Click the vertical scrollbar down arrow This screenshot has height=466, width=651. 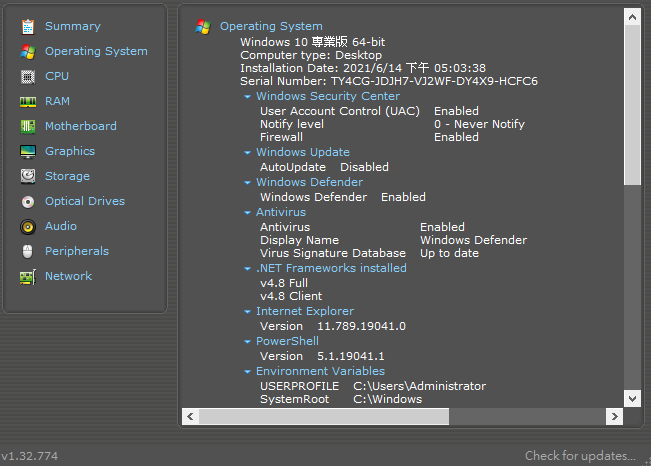click(632, 399)
